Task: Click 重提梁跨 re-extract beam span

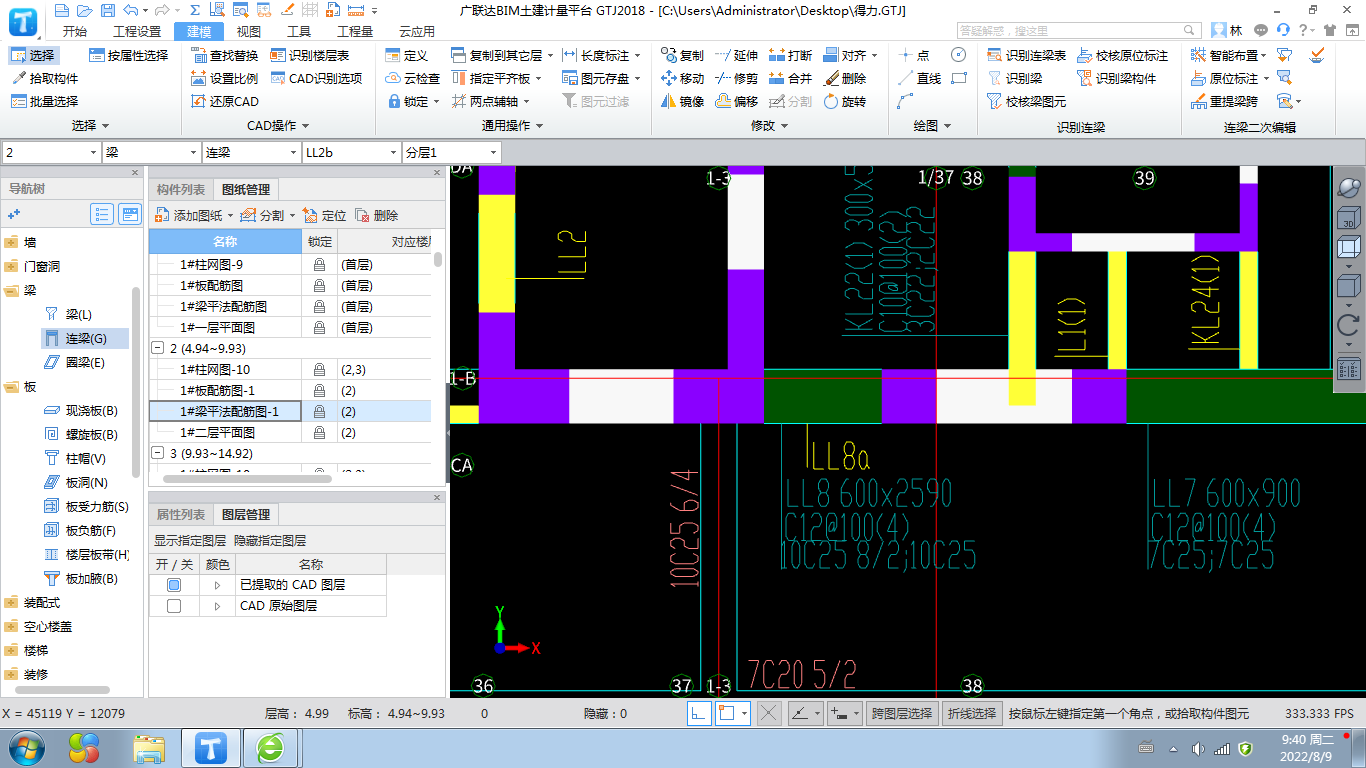Action: click(1225, 101)
